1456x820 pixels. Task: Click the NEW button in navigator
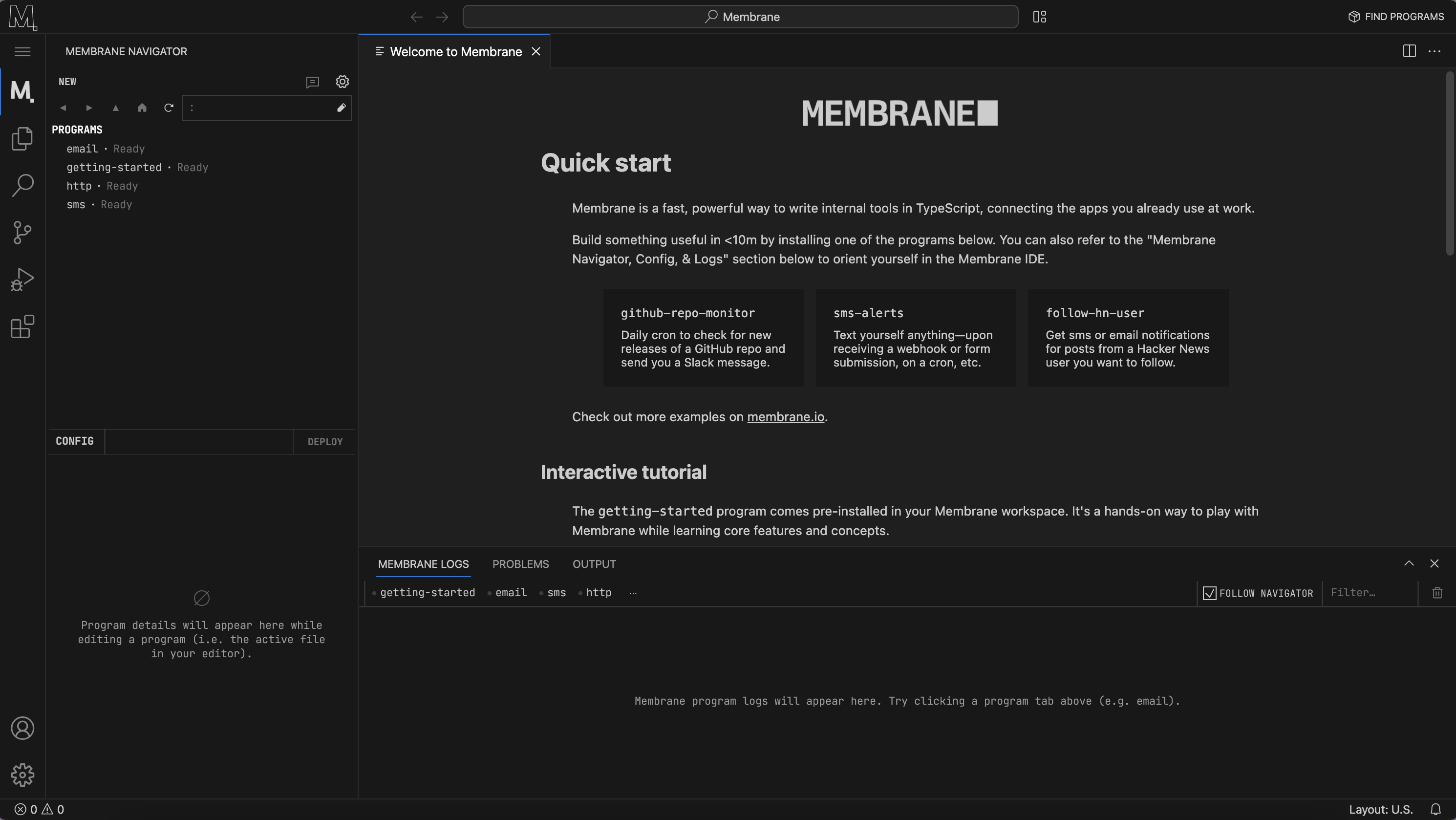(67, 82)
